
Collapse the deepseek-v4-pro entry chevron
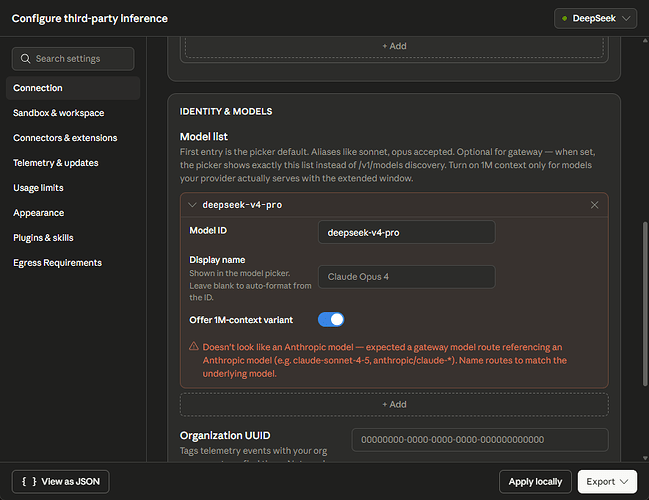pos(192,205)
